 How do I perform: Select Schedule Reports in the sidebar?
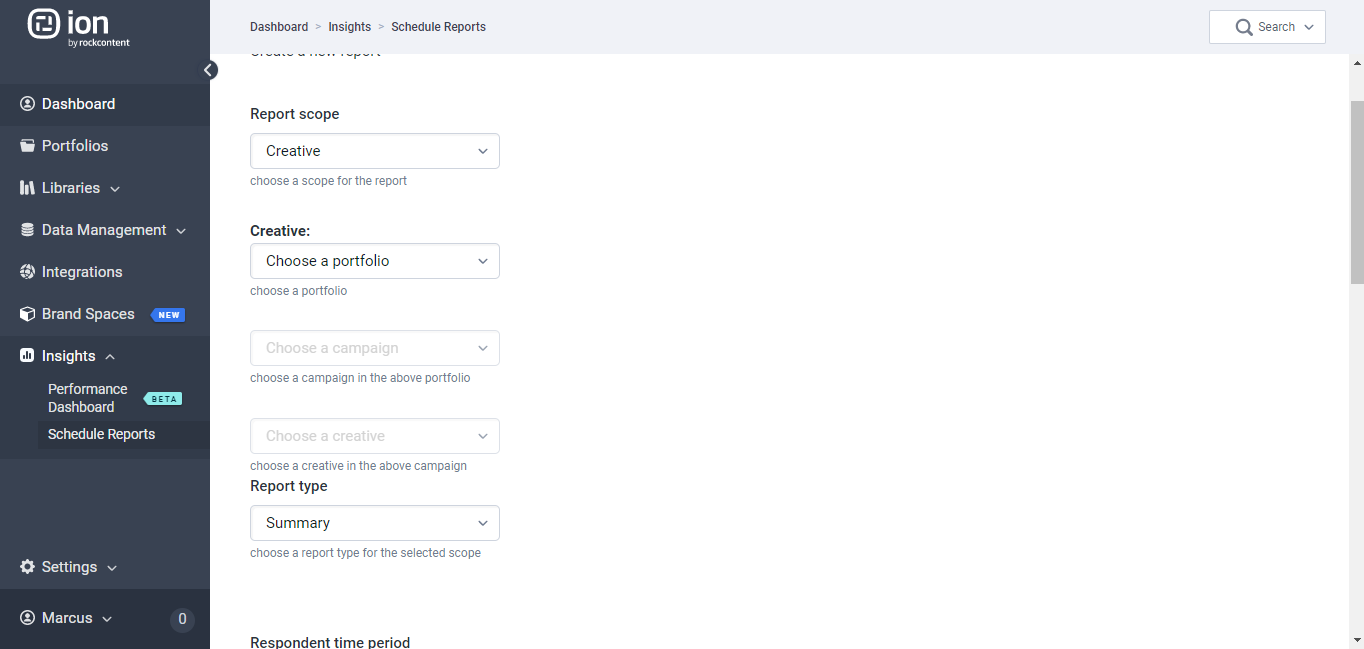click(x=102, y=434)
